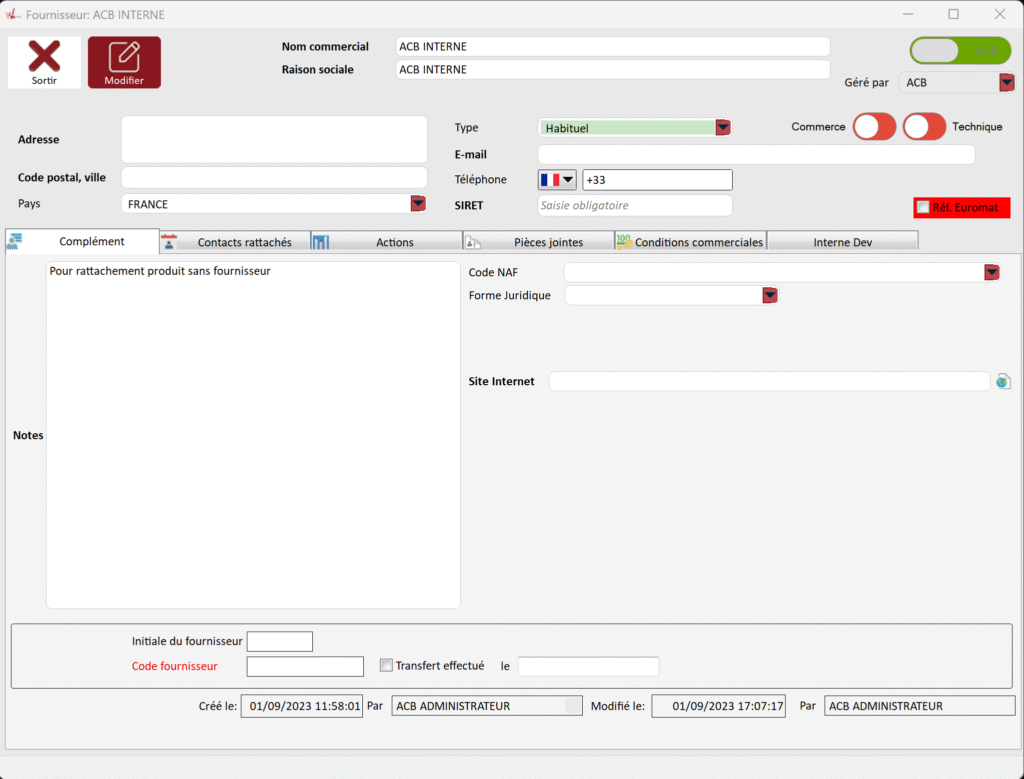Click the E-mail input field

(x=755, y=154)
